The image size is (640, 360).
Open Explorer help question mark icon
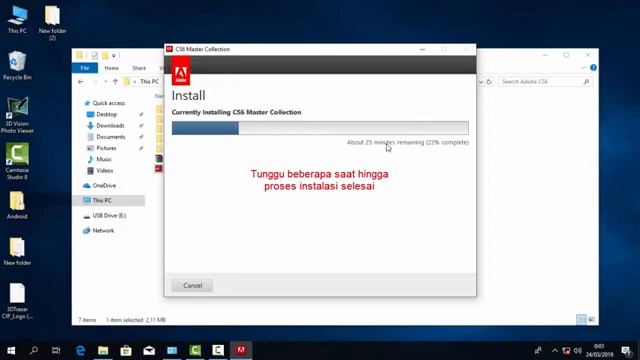tap(593, 68)
